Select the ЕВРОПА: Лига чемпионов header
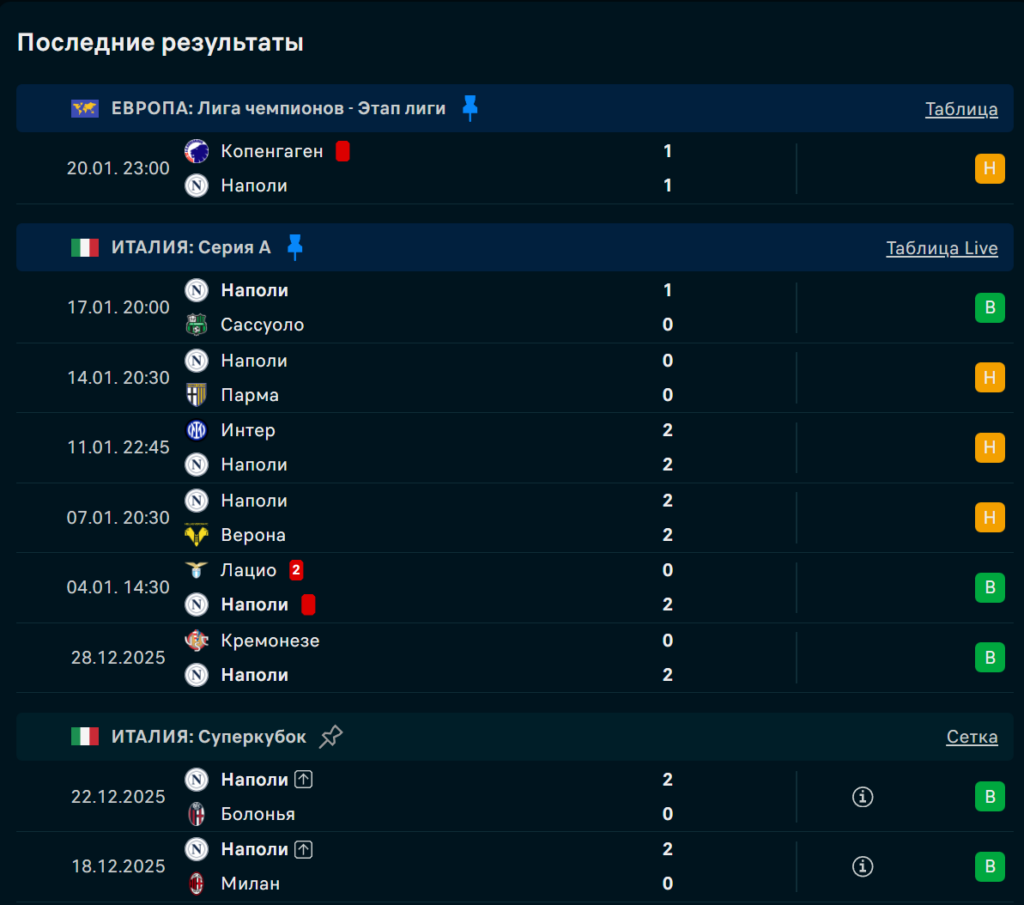 (278, 109)
